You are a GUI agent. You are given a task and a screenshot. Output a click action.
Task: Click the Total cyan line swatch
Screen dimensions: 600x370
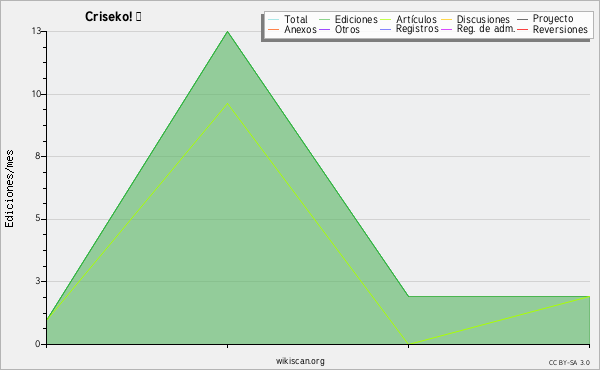point(274,20)
